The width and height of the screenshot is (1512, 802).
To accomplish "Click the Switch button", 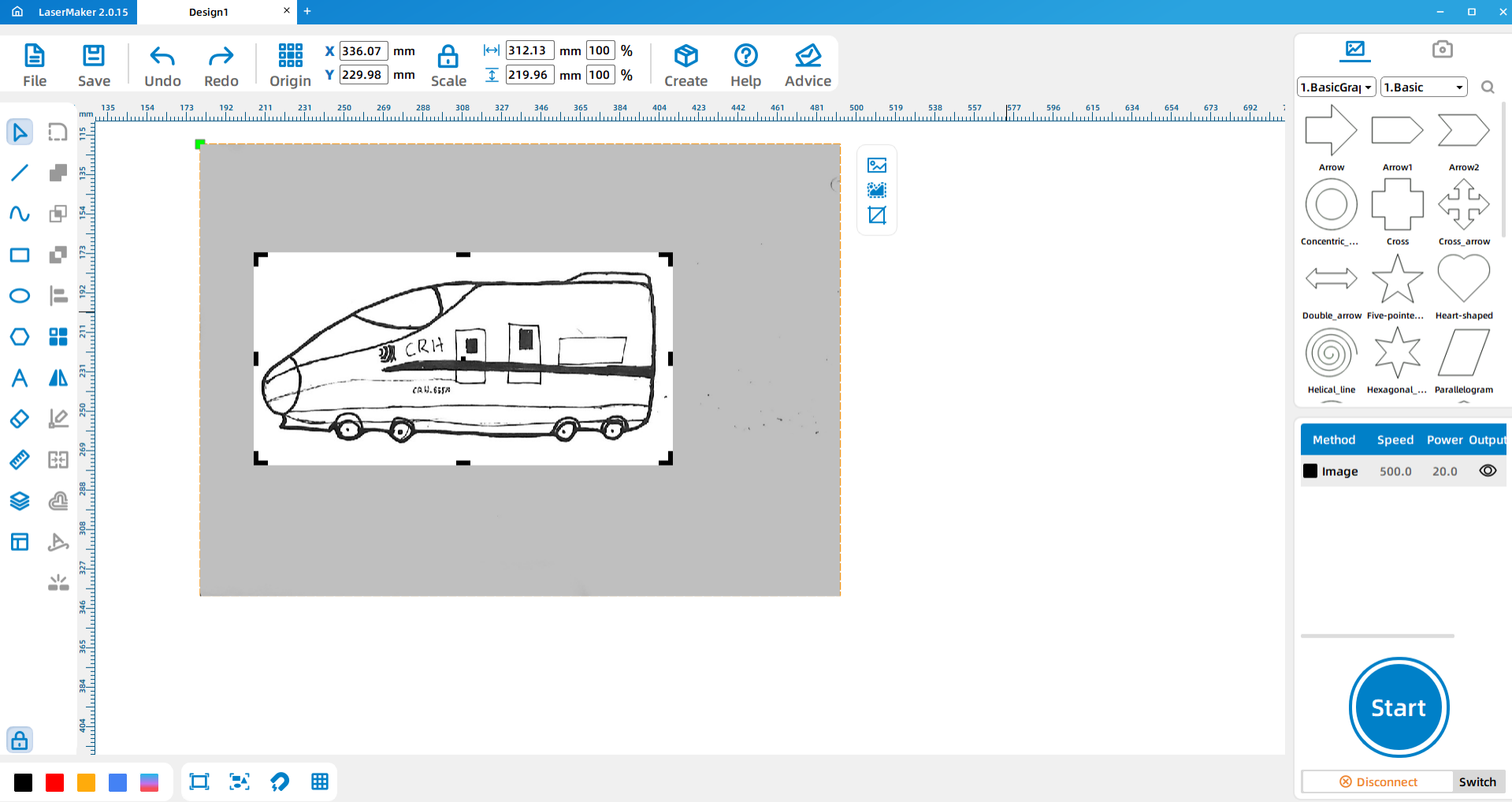I will tap(1477, 782).
